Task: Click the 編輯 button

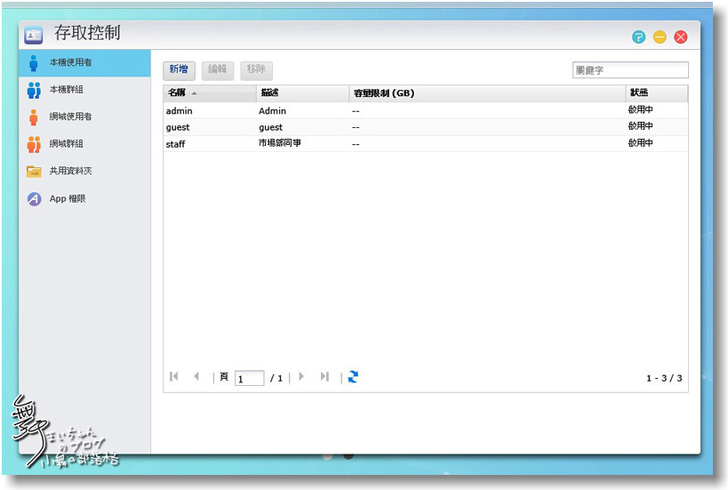Action: point(216,70)
